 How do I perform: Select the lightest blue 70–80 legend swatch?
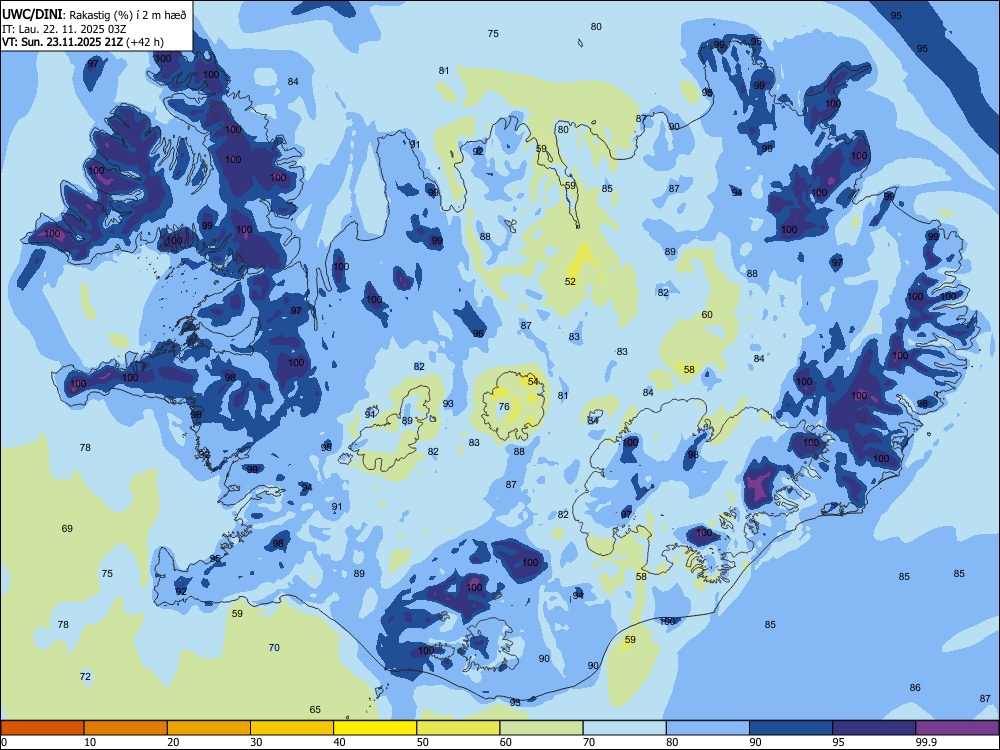click(625, 728)
